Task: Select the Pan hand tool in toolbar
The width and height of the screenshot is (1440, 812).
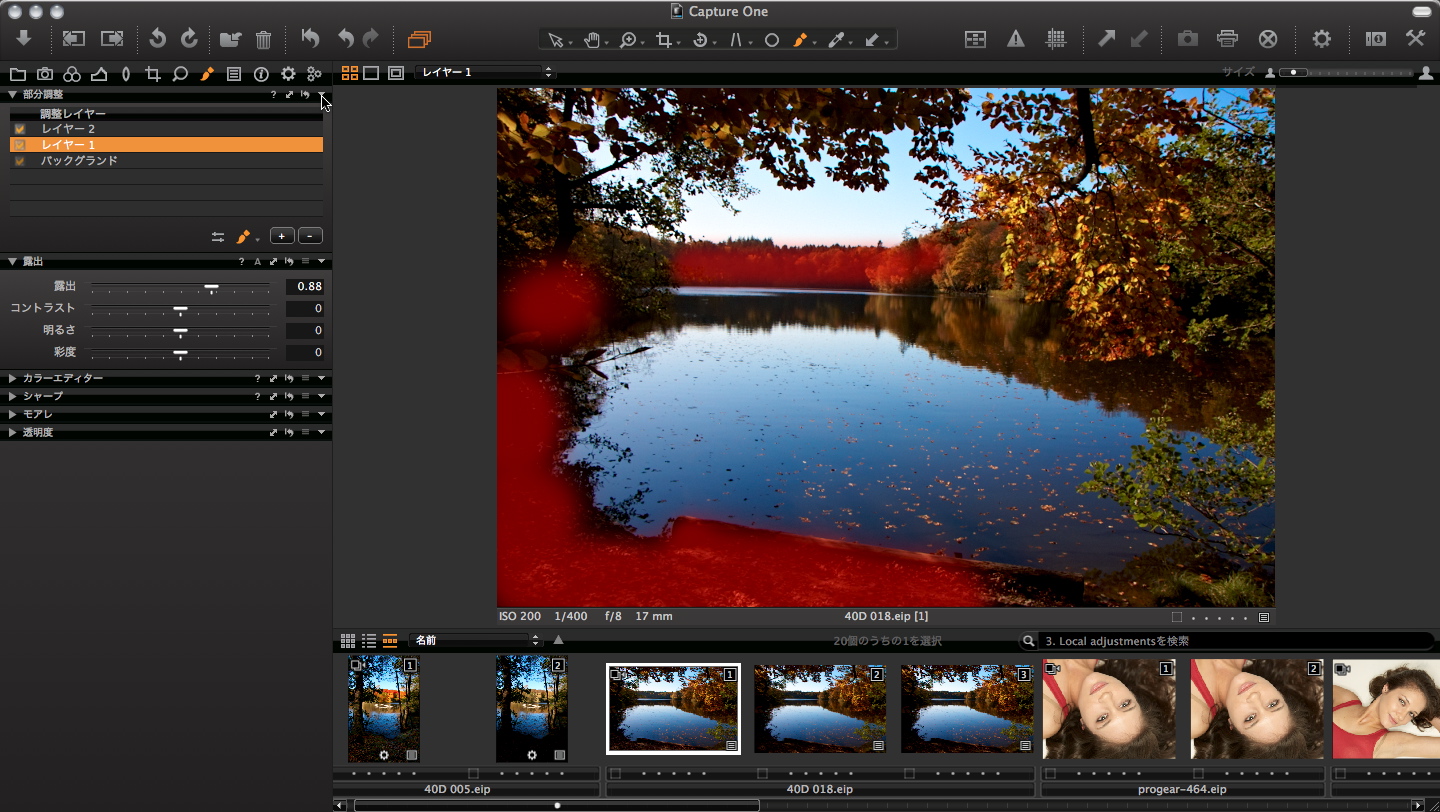Action: (x=593, y=40)
